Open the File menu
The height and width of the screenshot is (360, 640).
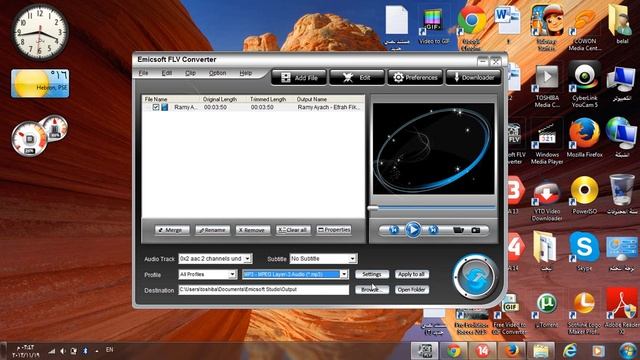point(143,73)
